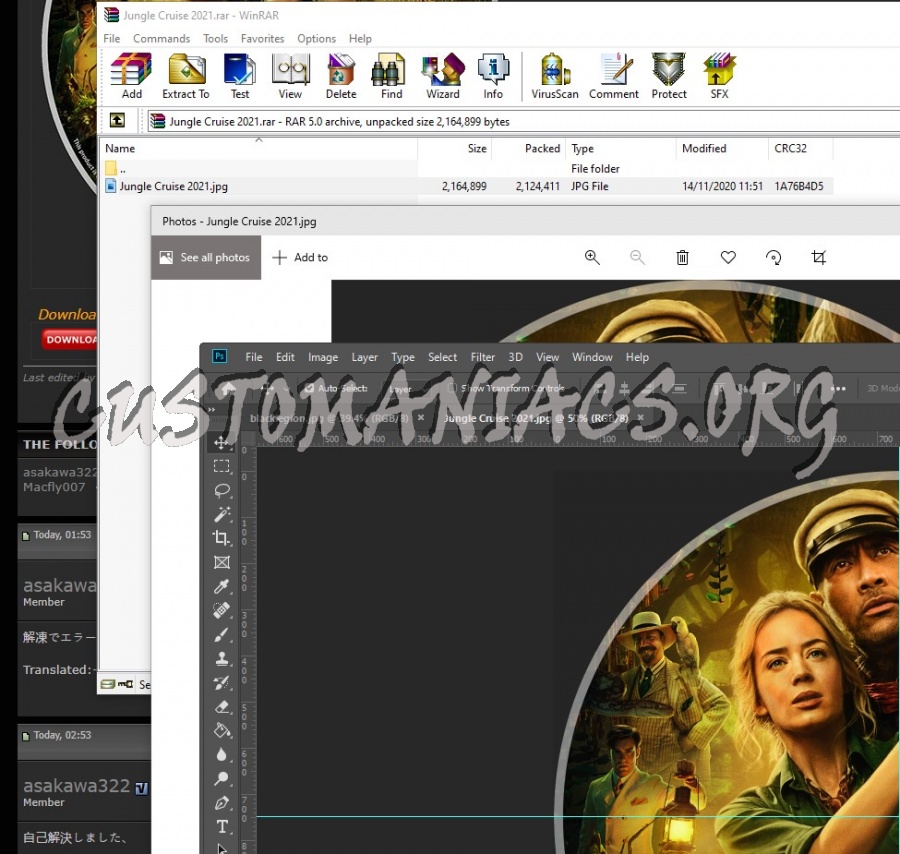Select the Frame tool
Screen dimensions: 900x854
(222, 562)
